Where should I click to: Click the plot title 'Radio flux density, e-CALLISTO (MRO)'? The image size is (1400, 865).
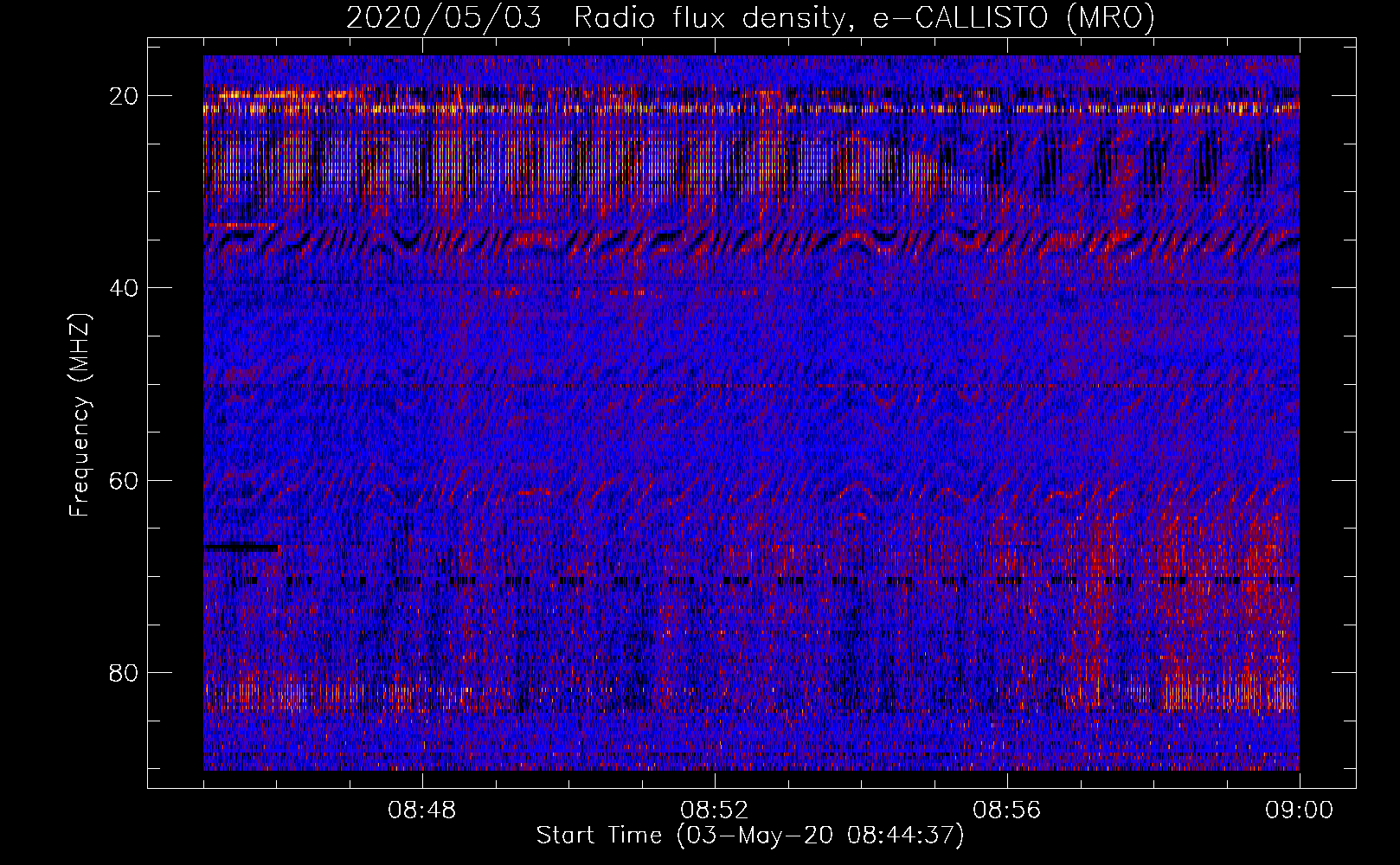point(864,18)
